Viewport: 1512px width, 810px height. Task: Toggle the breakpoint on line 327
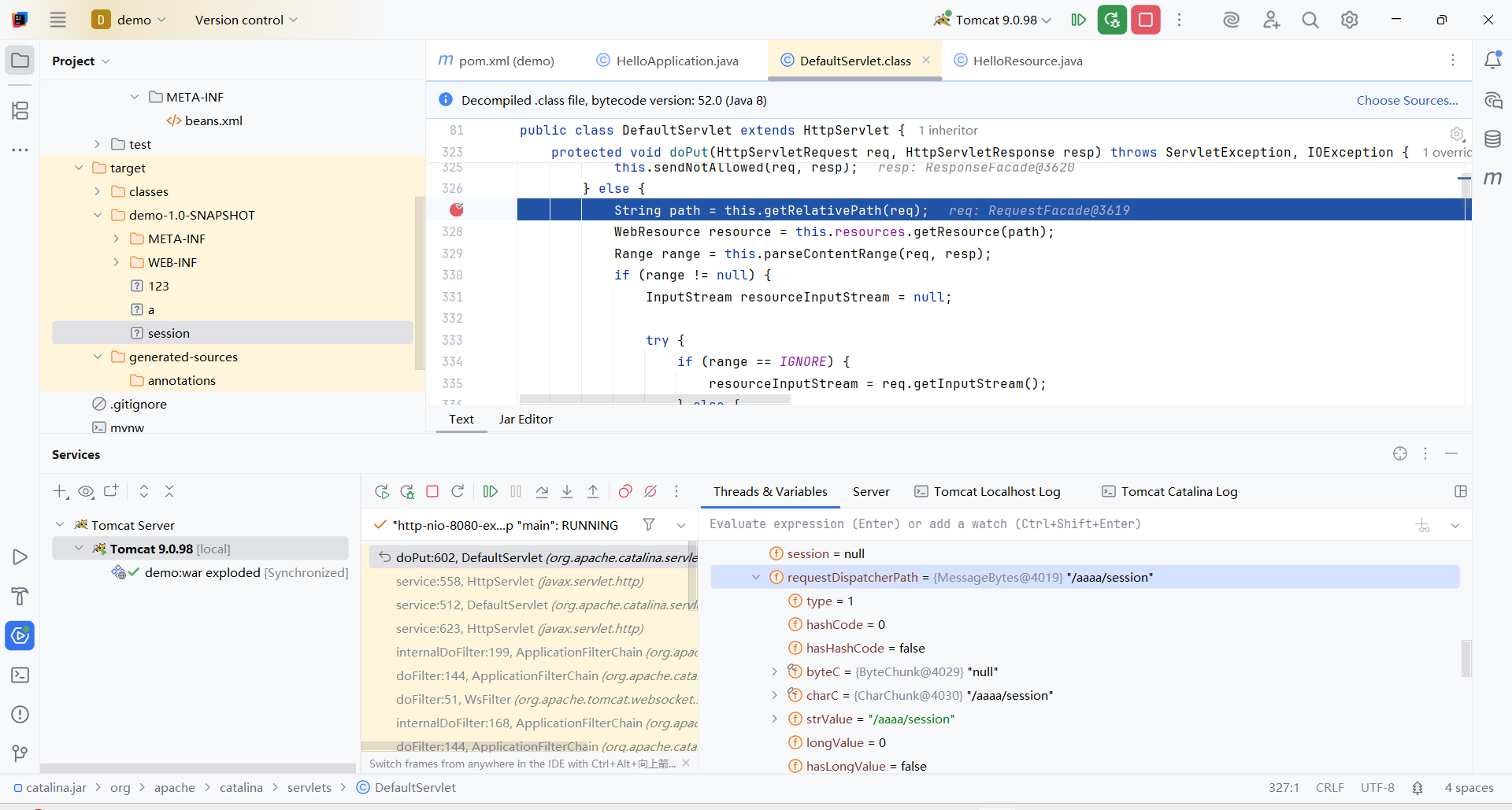tap(457, 209)
